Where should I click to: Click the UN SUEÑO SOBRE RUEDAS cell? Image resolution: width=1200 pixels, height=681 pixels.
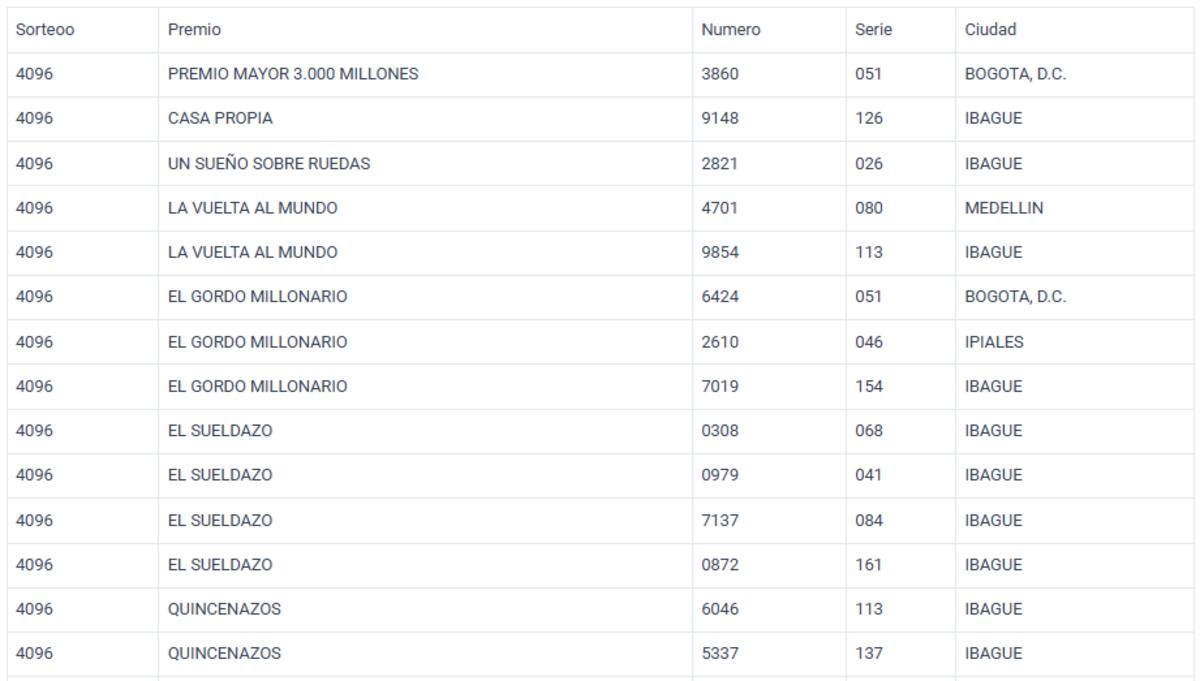[269, 163]
